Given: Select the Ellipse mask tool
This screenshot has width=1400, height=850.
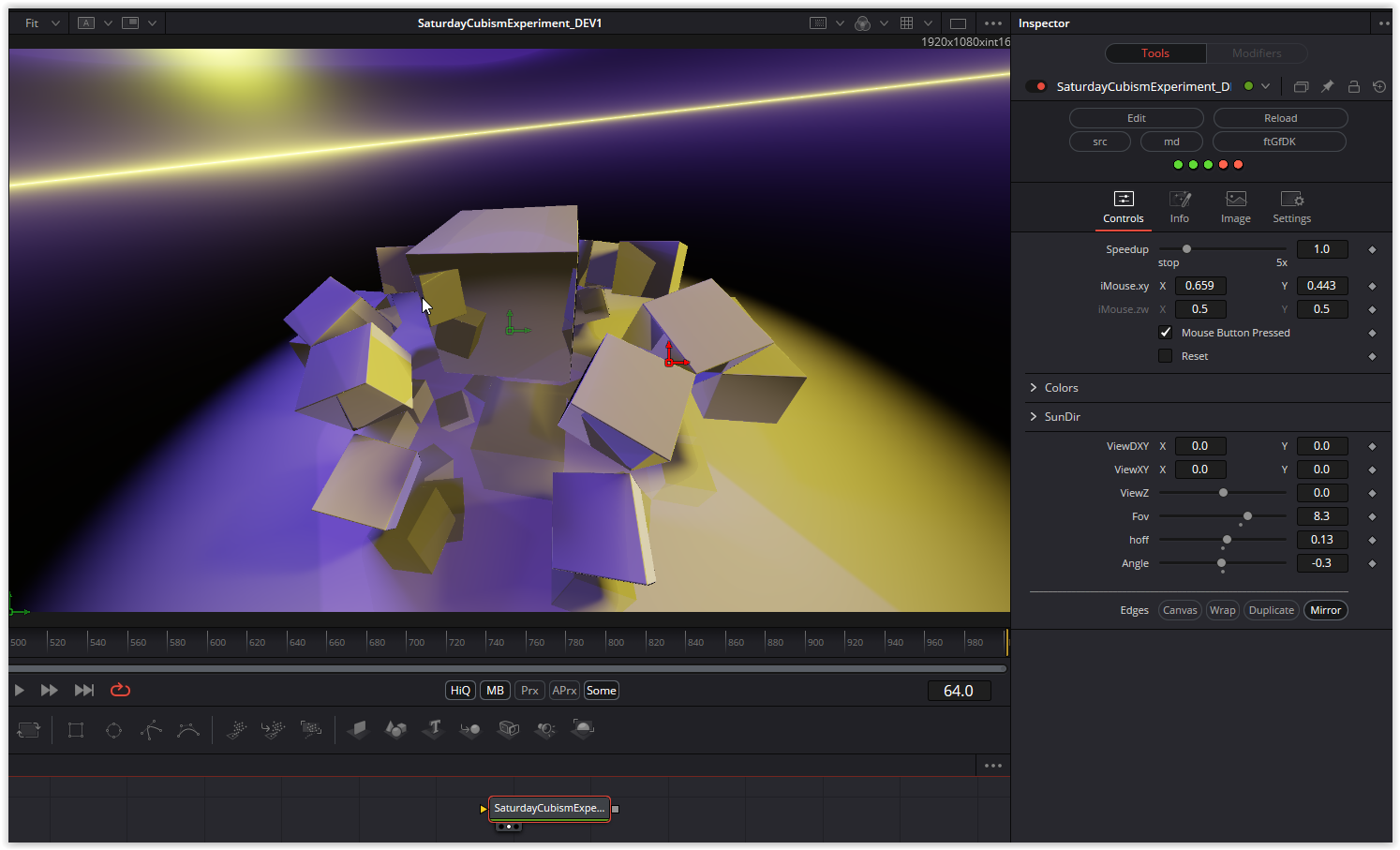Looking at the screenshot, I should pos(113,730).
